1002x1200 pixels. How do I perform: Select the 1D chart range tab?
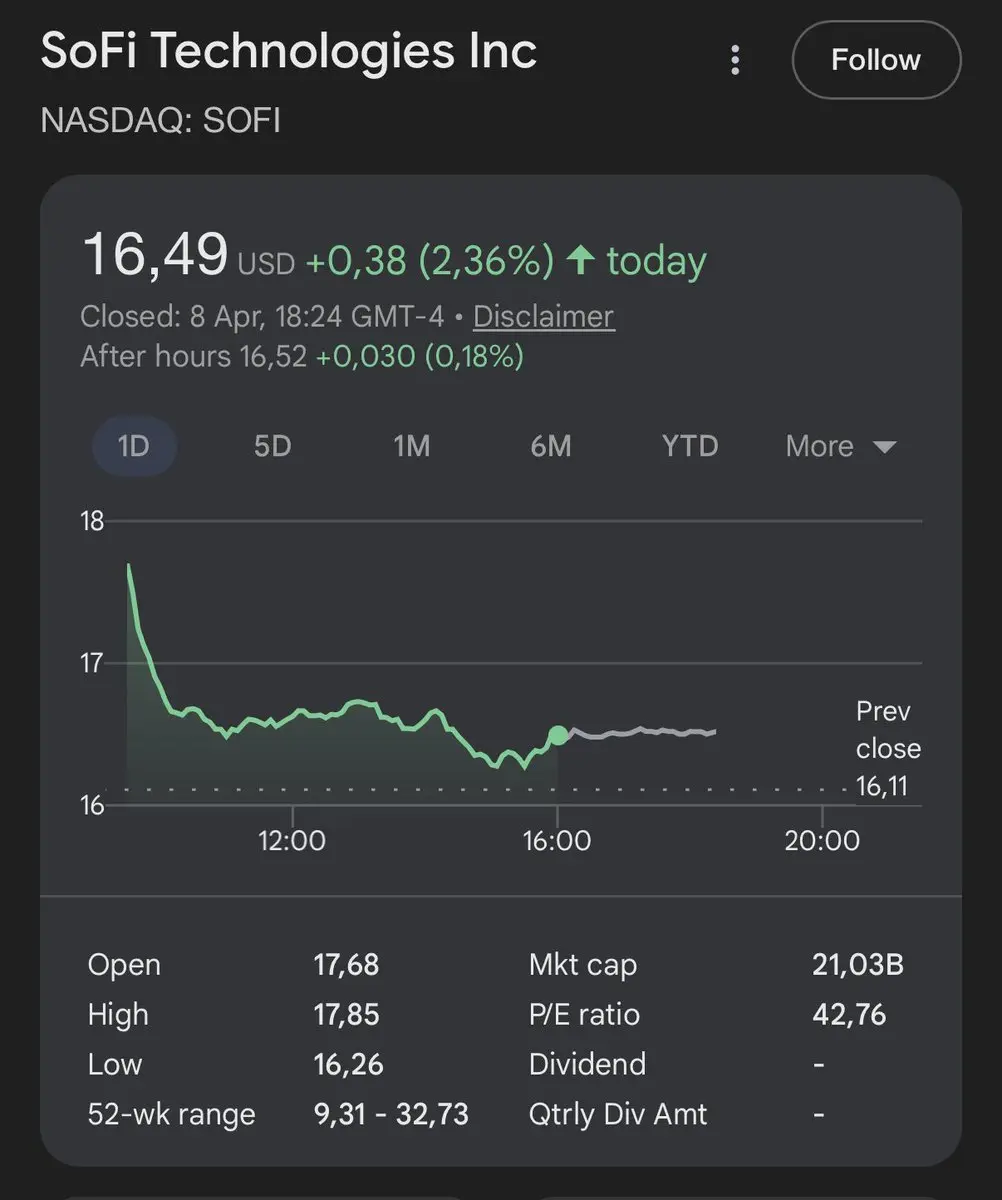pos(134,446)
